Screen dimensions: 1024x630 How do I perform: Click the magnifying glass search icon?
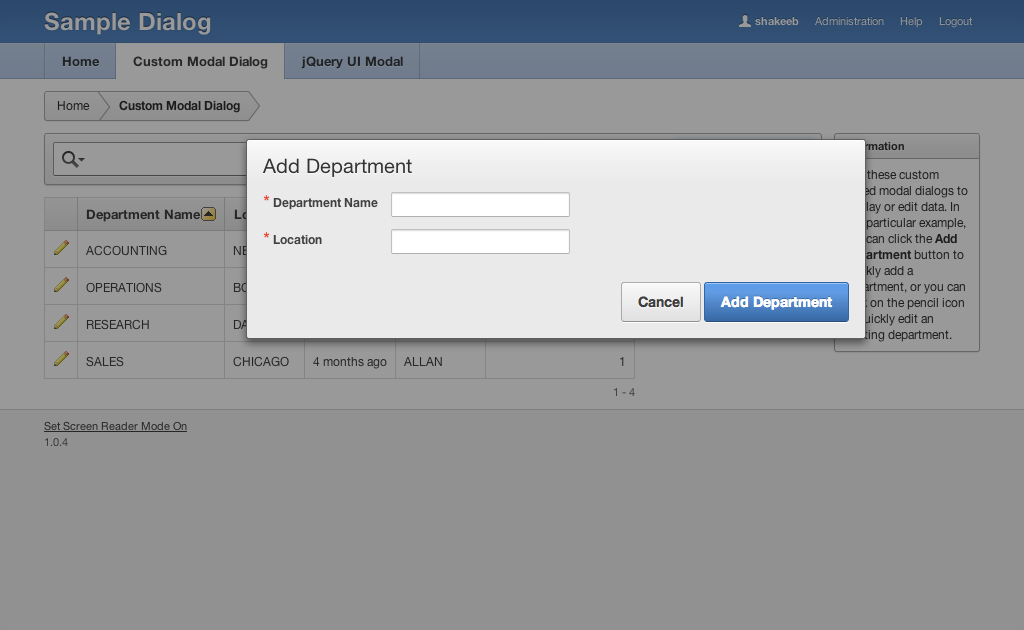click(70, 159)
